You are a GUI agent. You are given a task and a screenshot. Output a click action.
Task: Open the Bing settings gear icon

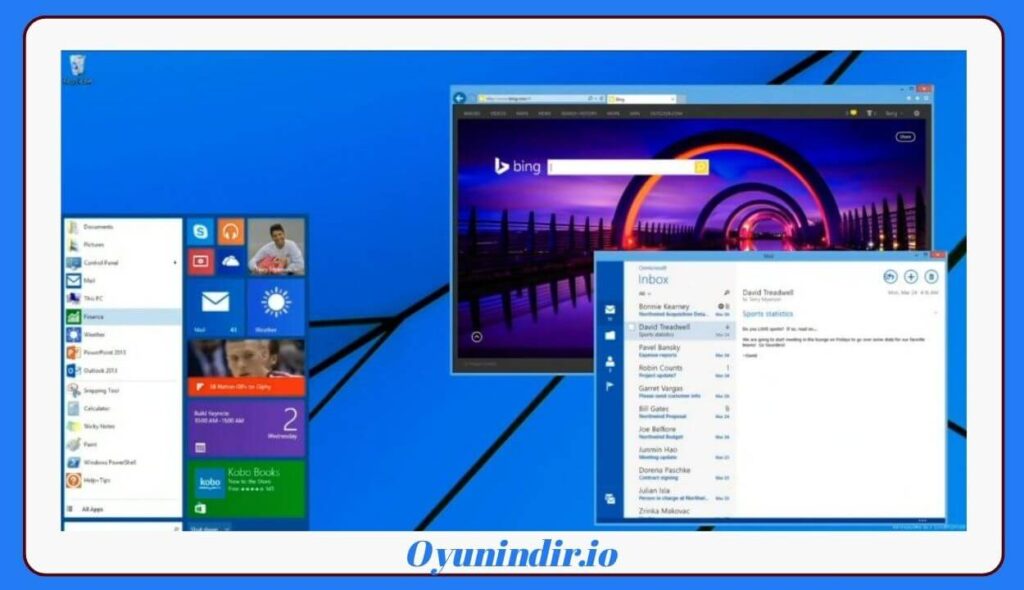tap(916, 114)
